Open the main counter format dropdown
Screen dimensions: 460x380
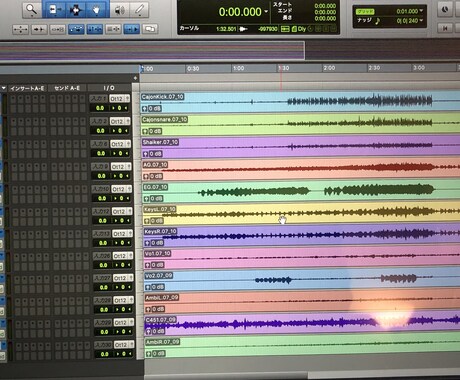266,12
